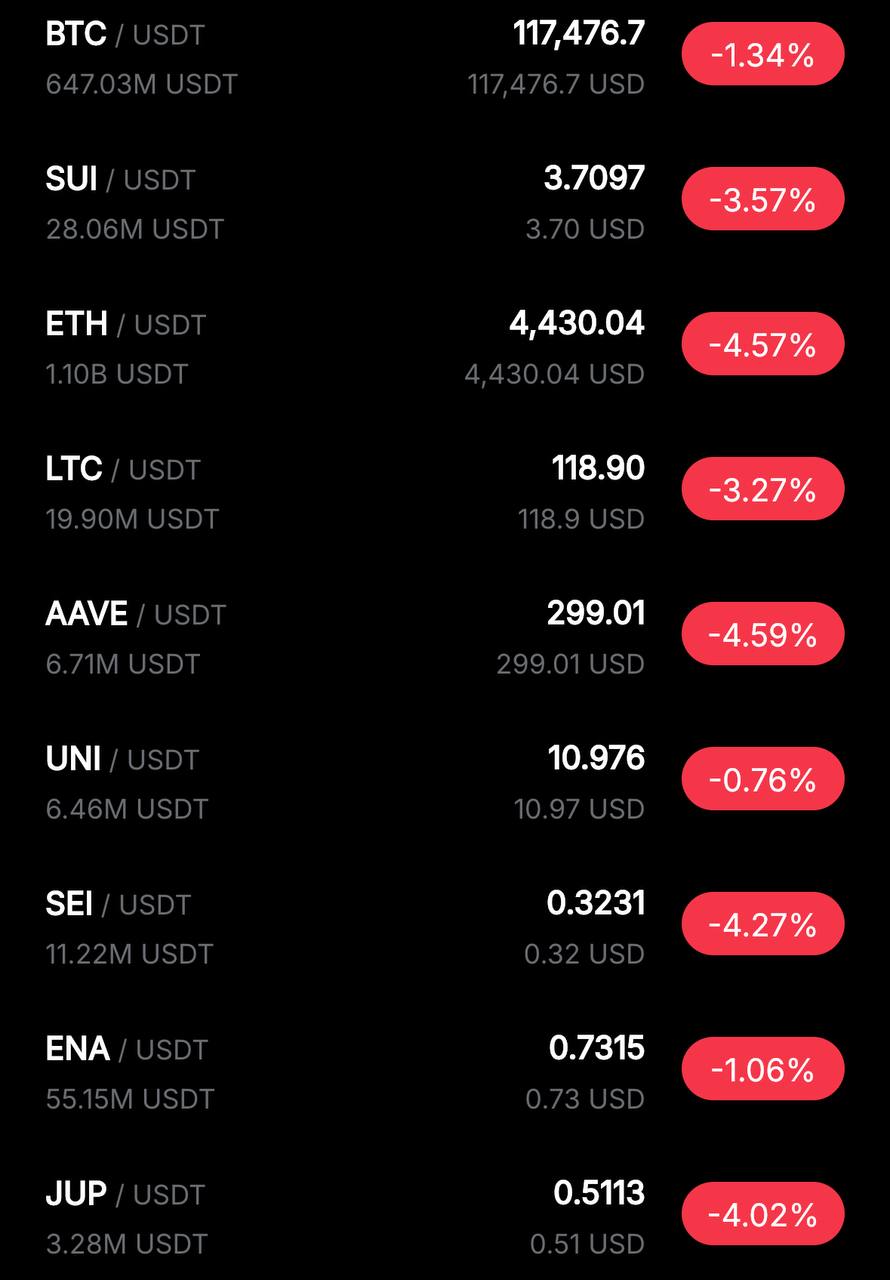This screenshot has width=890, height=1280.
Task: Tap the UNI -0.76% change badge
Action: [763, 779]
